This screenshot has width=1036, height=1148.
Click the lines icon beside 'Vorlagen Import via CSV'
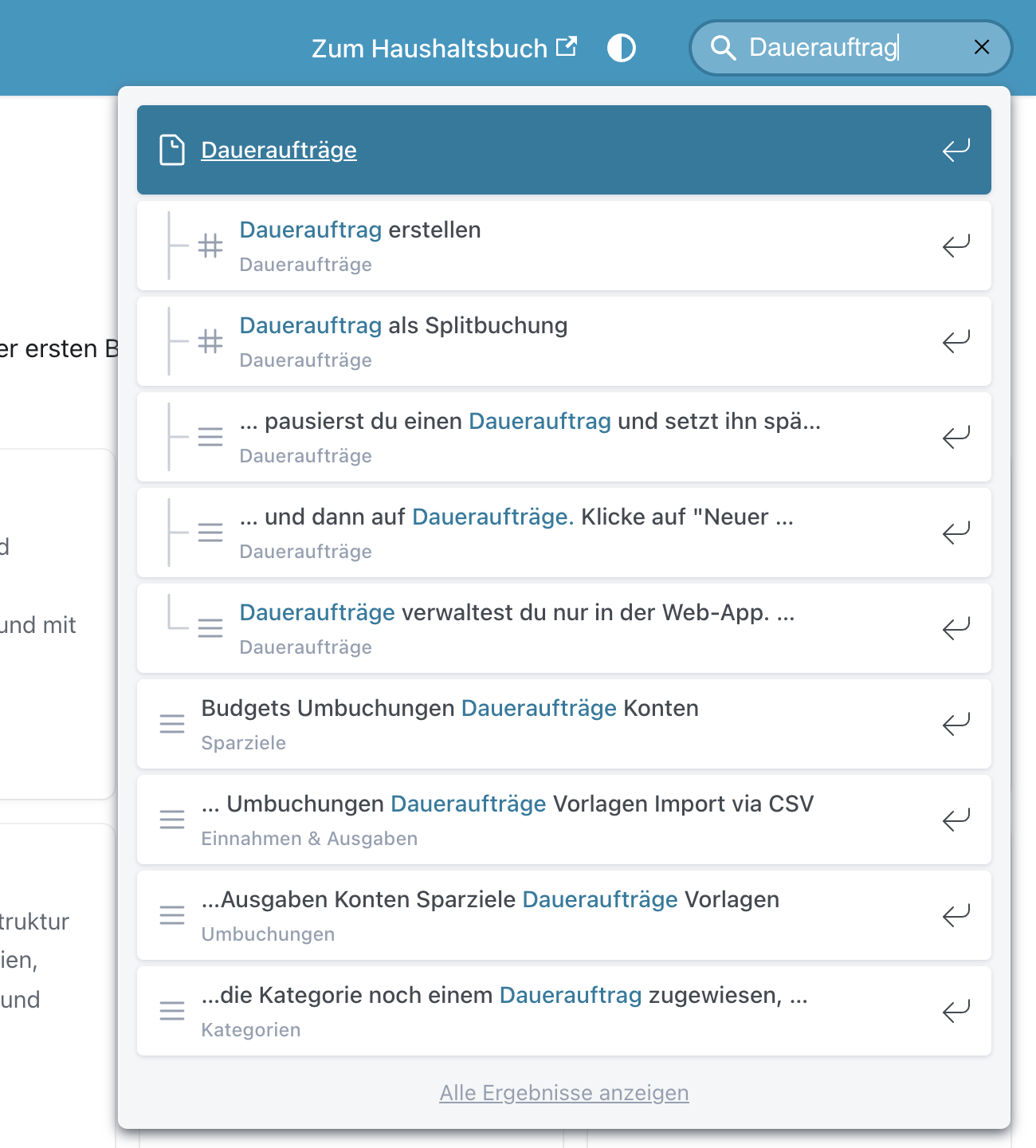click(x=172, y=820)
